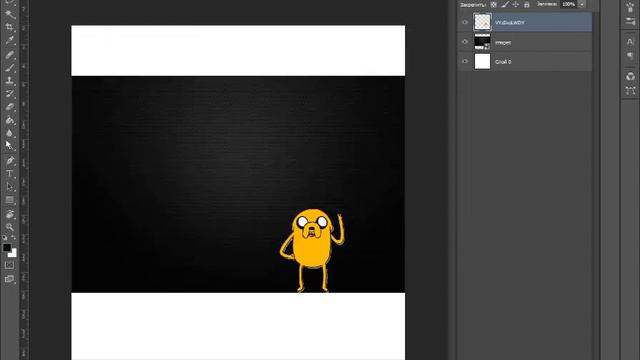
Task: Select the Healing Brush tool
Action: pyautogui.click(x=9, y=54)
